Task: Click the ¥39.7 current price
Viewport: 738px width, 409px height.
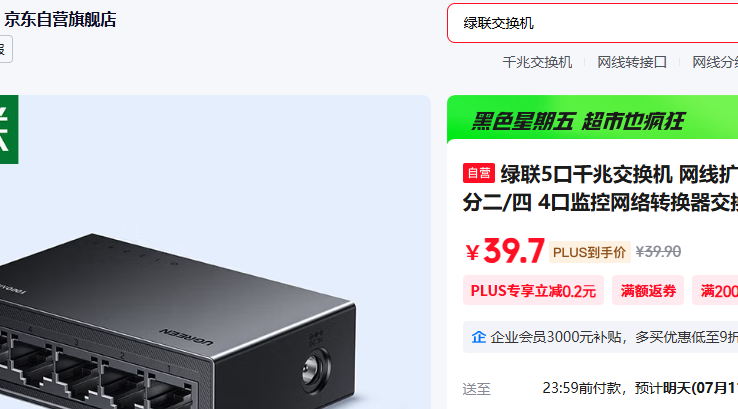Action: point(505,251)
